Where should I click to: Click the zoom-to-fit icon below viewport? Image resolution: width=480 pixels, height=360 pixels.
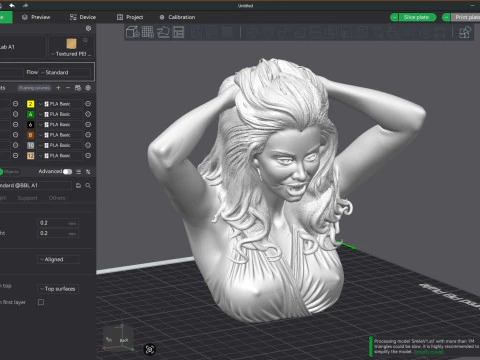(x=150, y=349)
